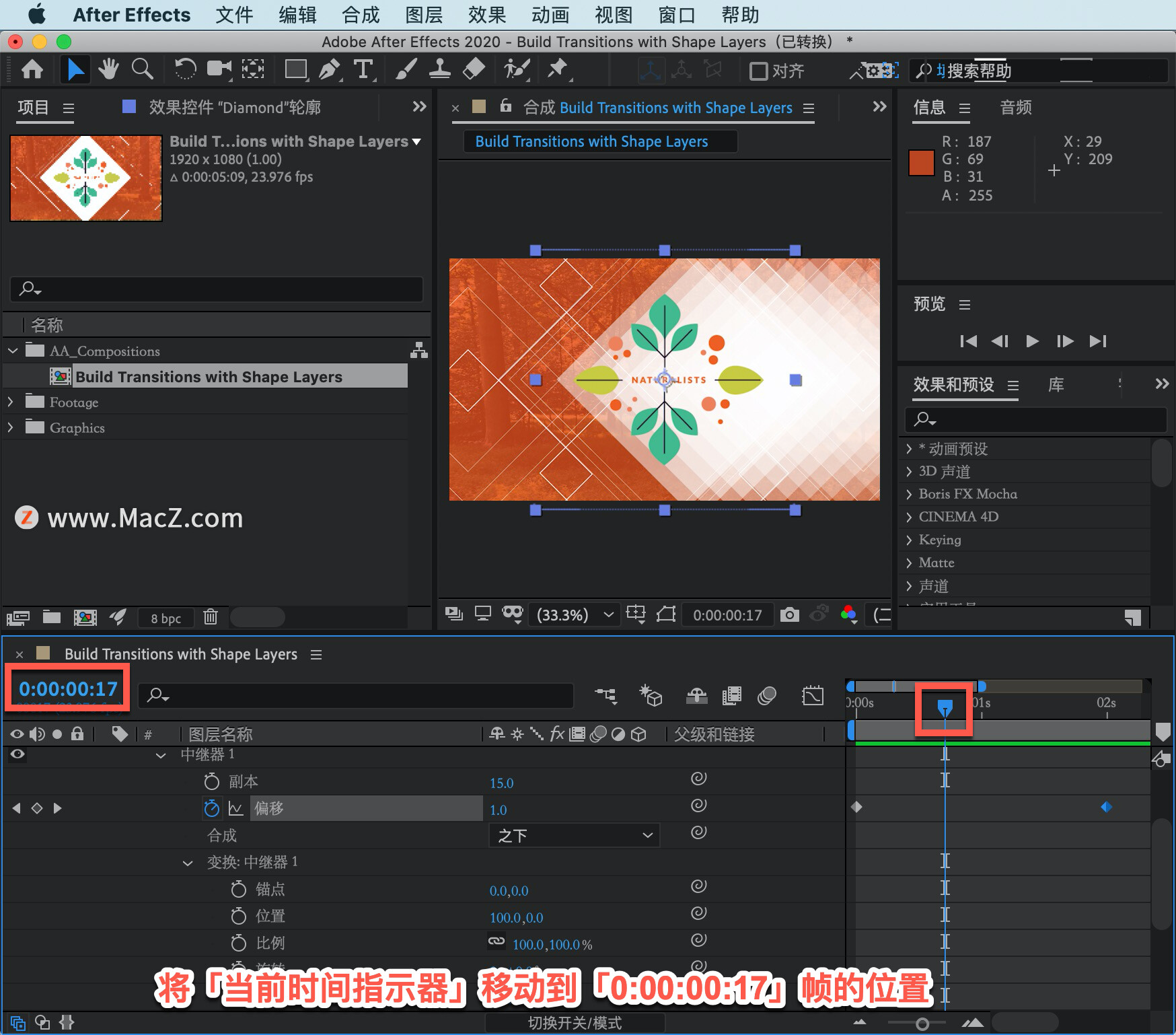Expand the Keying effects category
Image resolution: width=1176 pixels, height=1035 pixels.
[909, 540]
